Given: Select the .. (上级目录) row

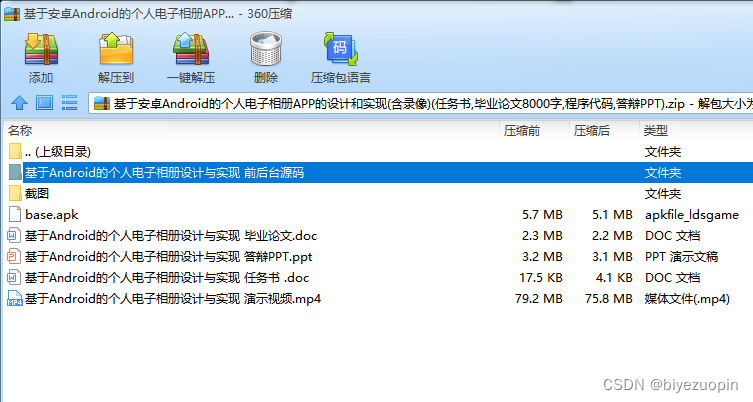Looking at the screenshot, I should point(378,152).
